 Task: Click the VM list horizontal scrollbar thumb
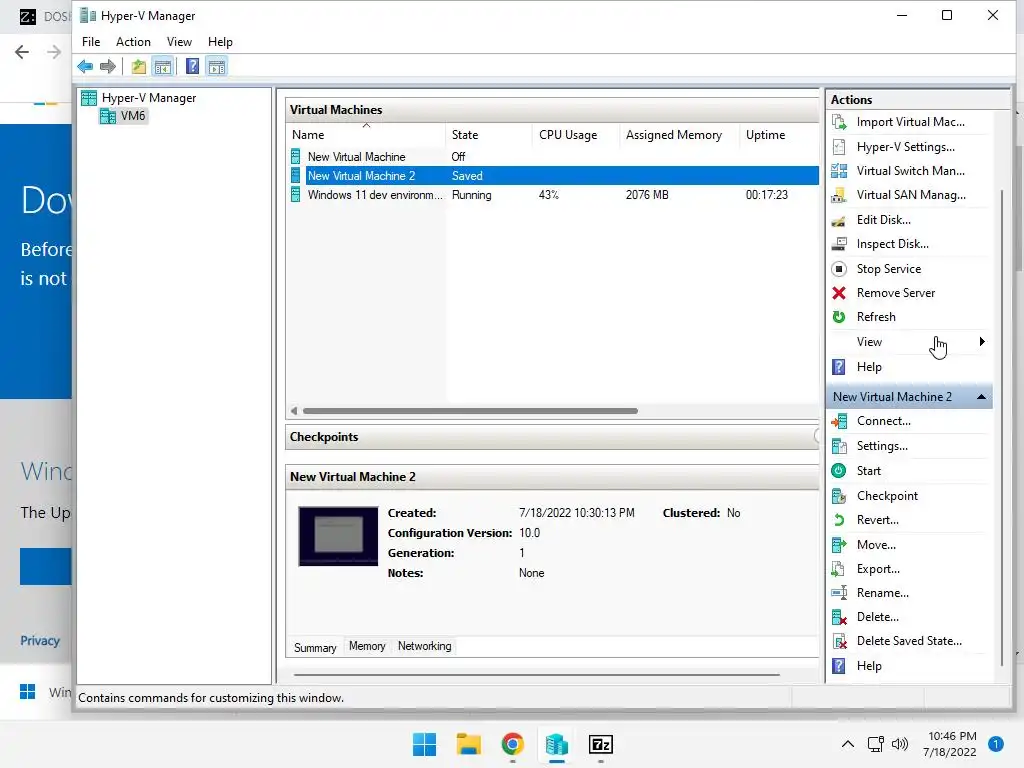(470, 411)
